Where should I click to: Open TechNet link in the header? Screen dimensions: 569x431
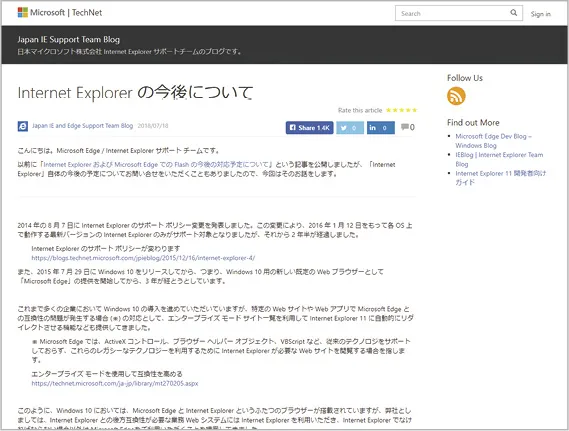pos(87,13)
